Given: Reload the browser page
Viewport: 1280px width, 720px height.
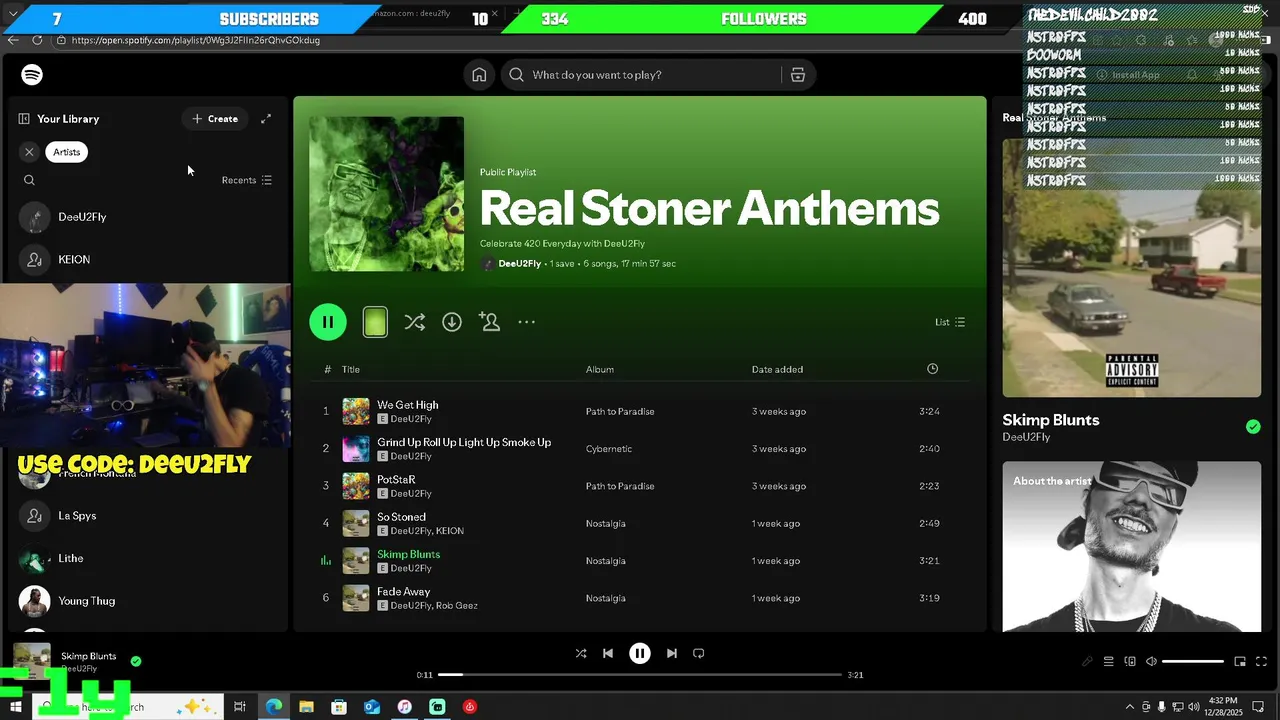Looking at the screenshot, I should tap(37, 40).
